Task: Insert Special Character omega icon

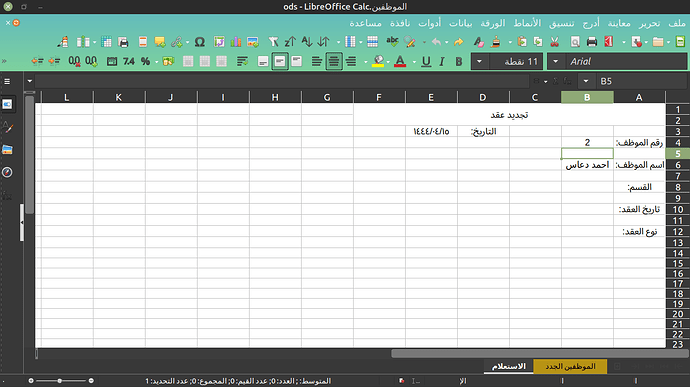Action: click(x=200, y=42)
